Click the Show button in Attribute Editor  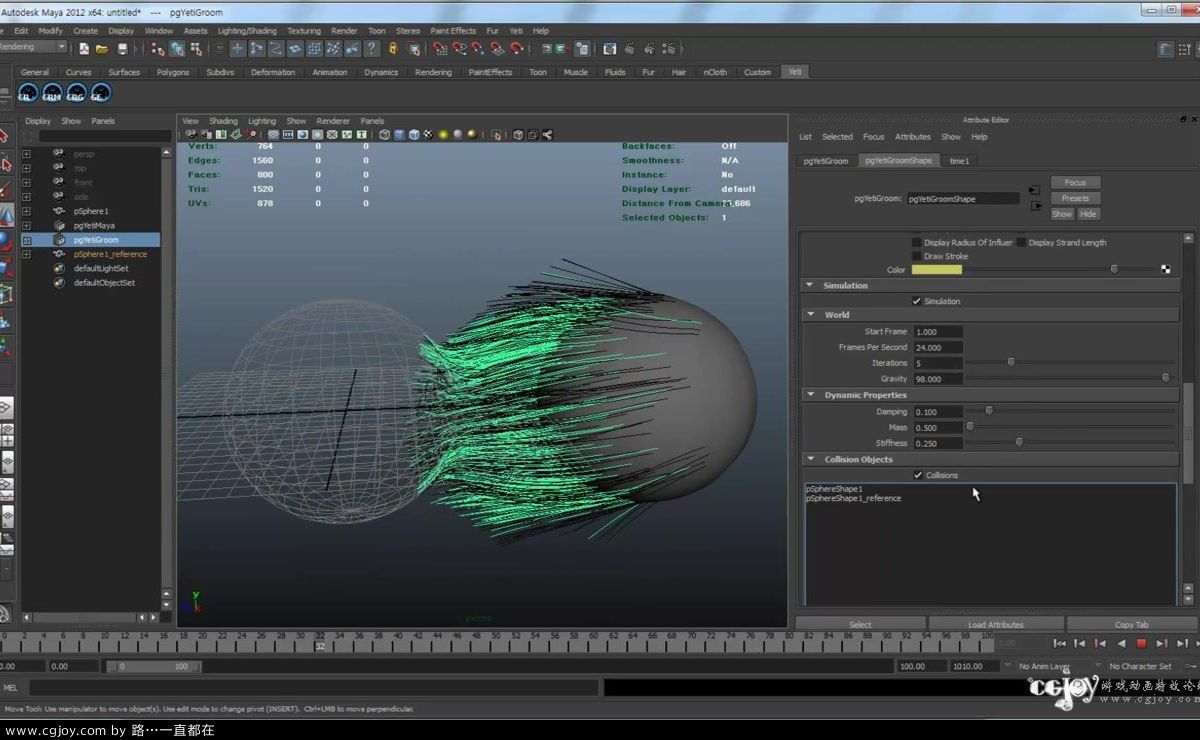point(1062,214)
